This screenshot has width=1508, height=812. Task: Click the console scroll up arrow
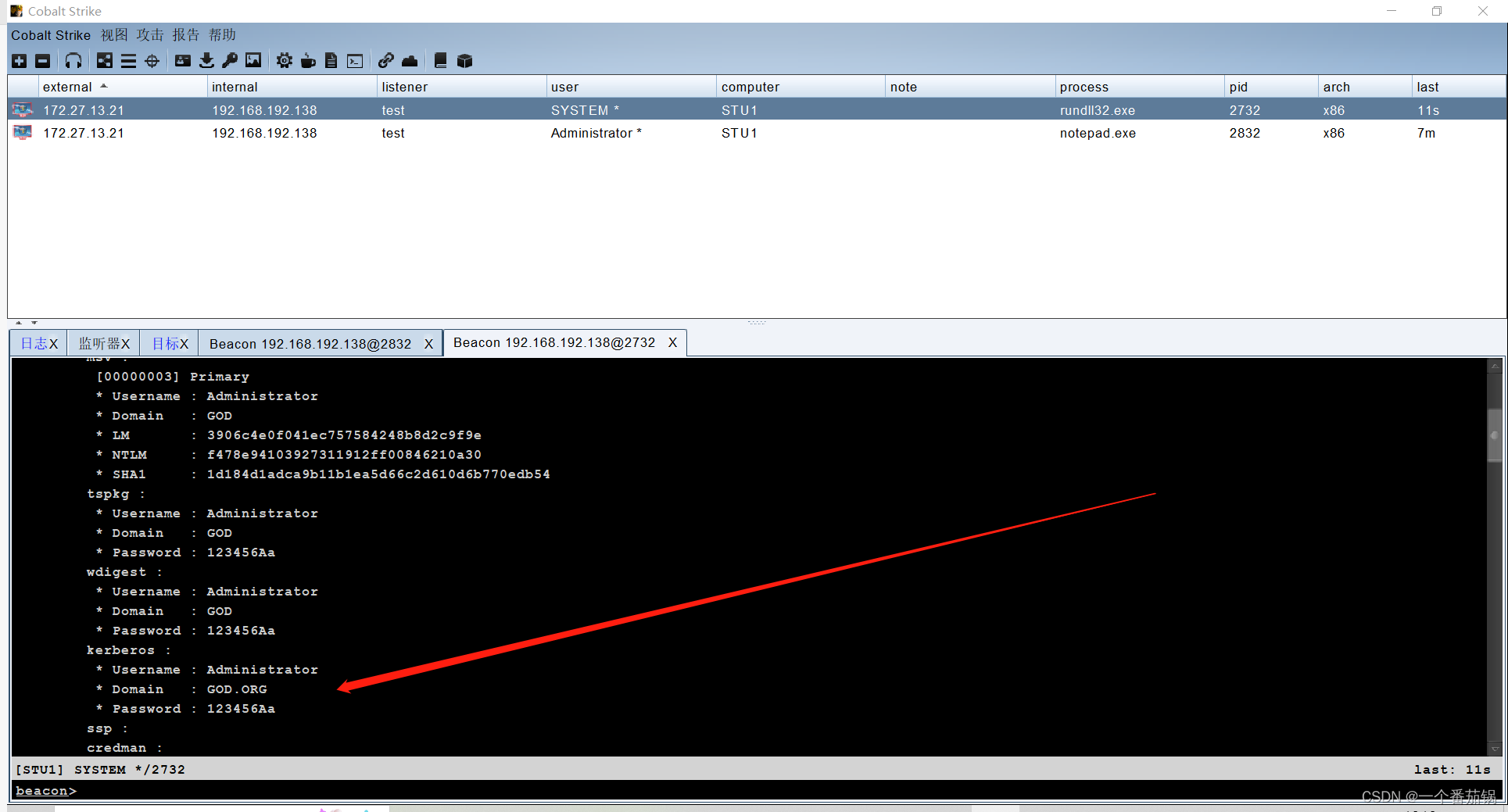[1495, 365]
